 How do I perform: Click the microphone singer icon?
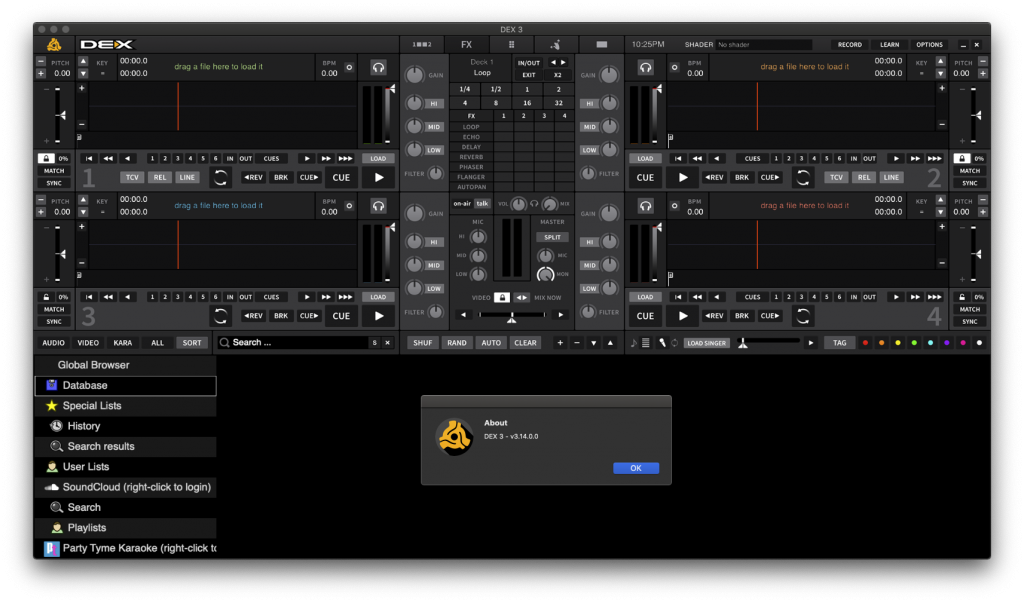pyautogui.click(x=662, y=342)
